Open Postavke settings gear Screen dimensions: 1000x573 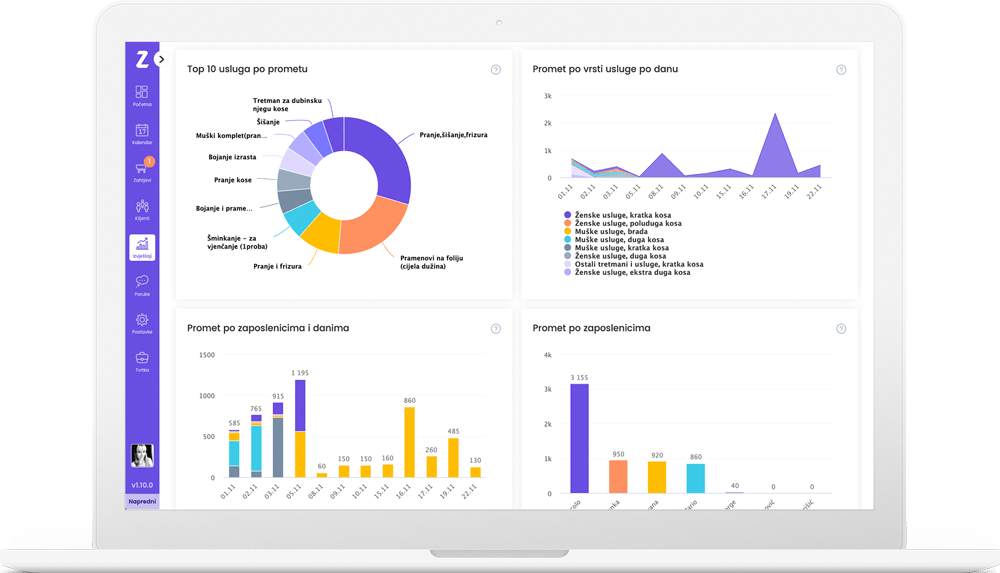pos(142,323)
